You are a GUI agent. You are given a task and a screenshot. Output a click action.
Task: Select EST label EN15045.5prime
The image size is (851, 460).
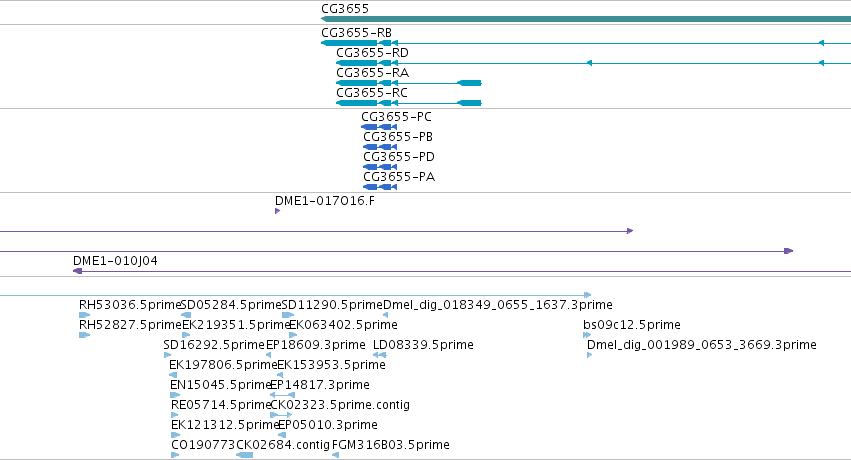coord(220,385)
